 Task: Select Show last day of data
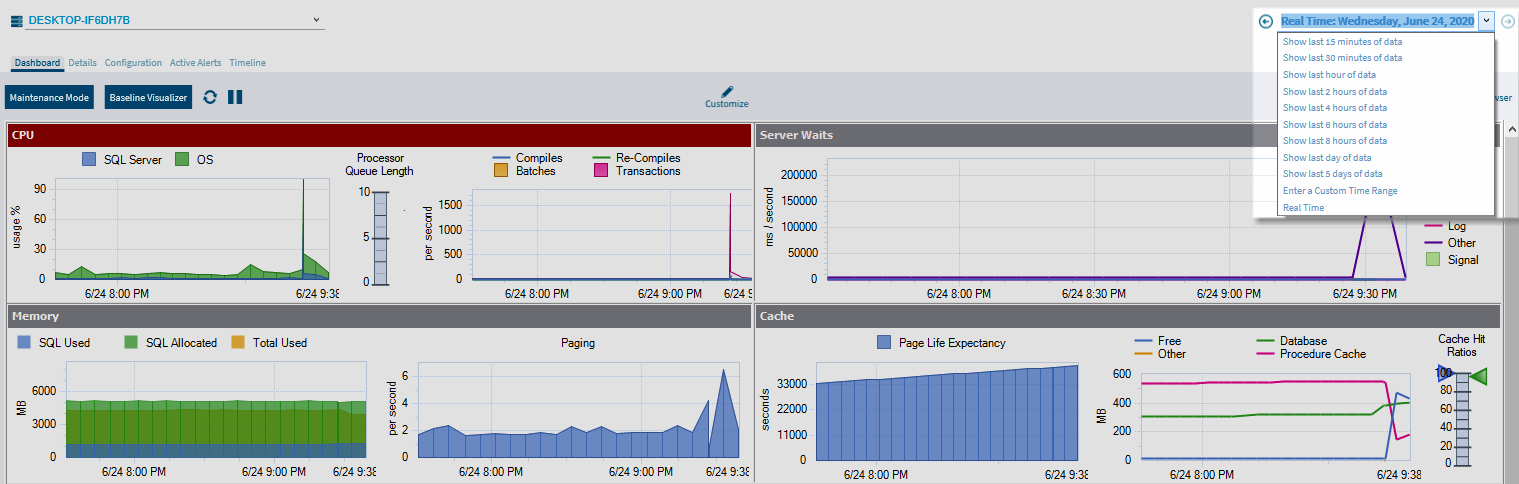coord(1327,158)
